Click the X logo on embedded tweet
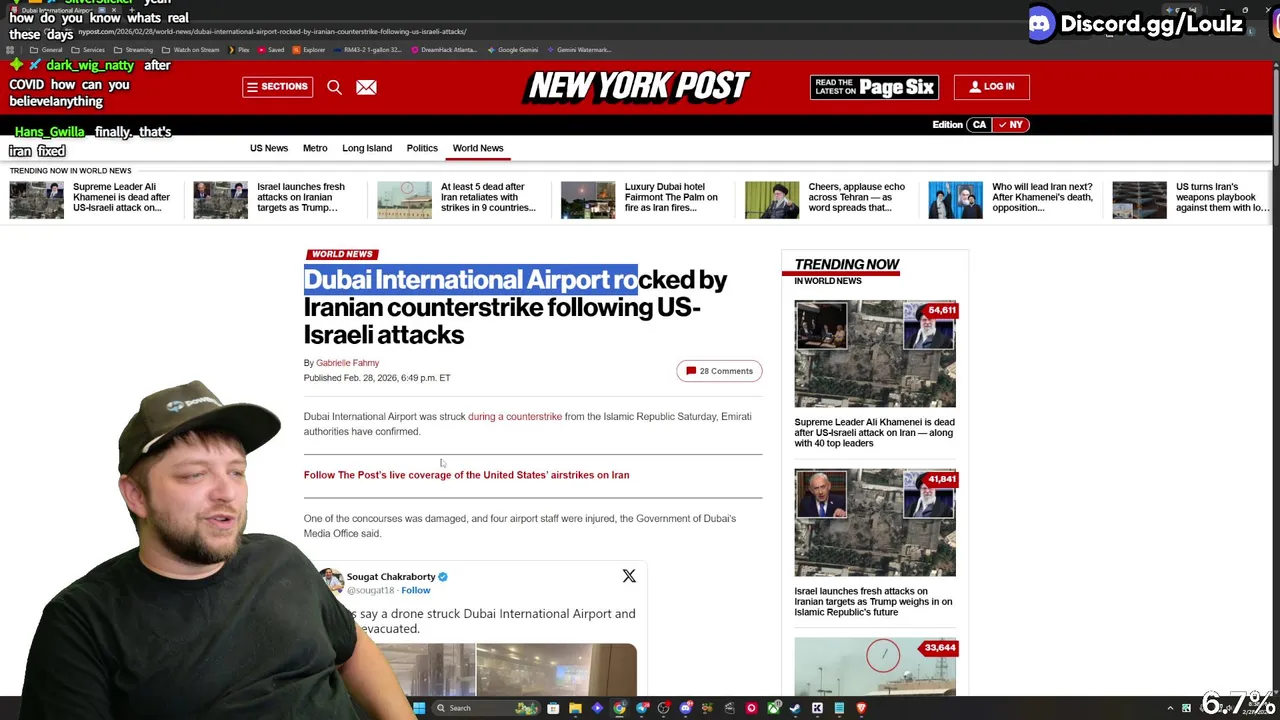This screenshot has height=720, width=1280. 629,576
